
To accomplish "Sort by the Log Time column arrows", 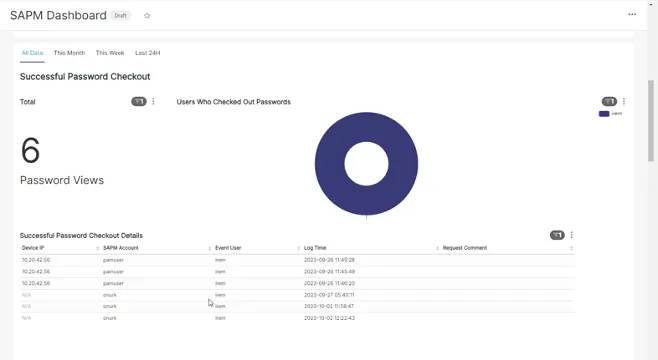I will 437,248.
